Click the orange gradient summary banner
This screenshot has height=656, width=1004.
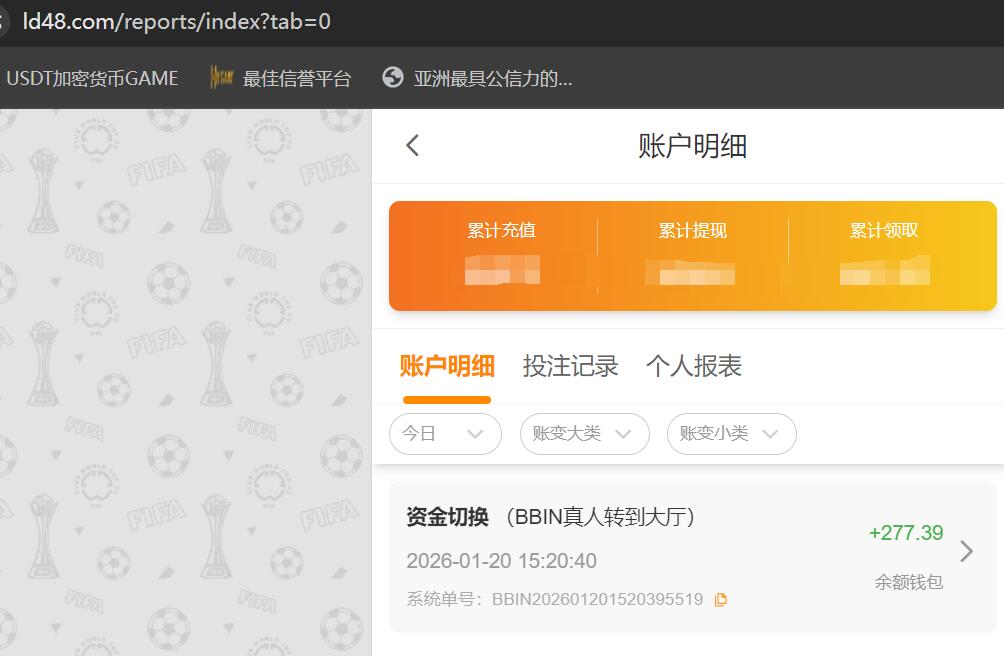tap(693, 255)
